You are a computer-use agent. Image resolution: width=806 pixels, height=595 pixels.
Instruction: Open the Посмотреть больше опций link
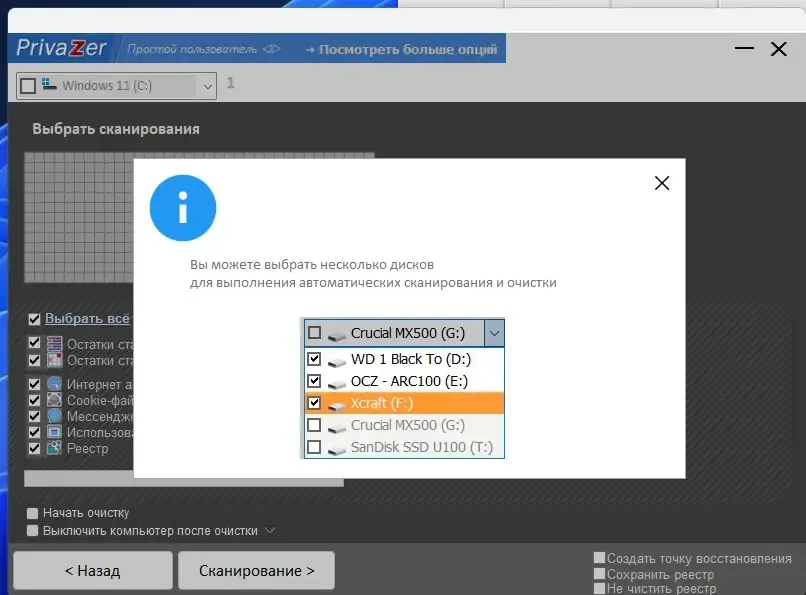401,49
